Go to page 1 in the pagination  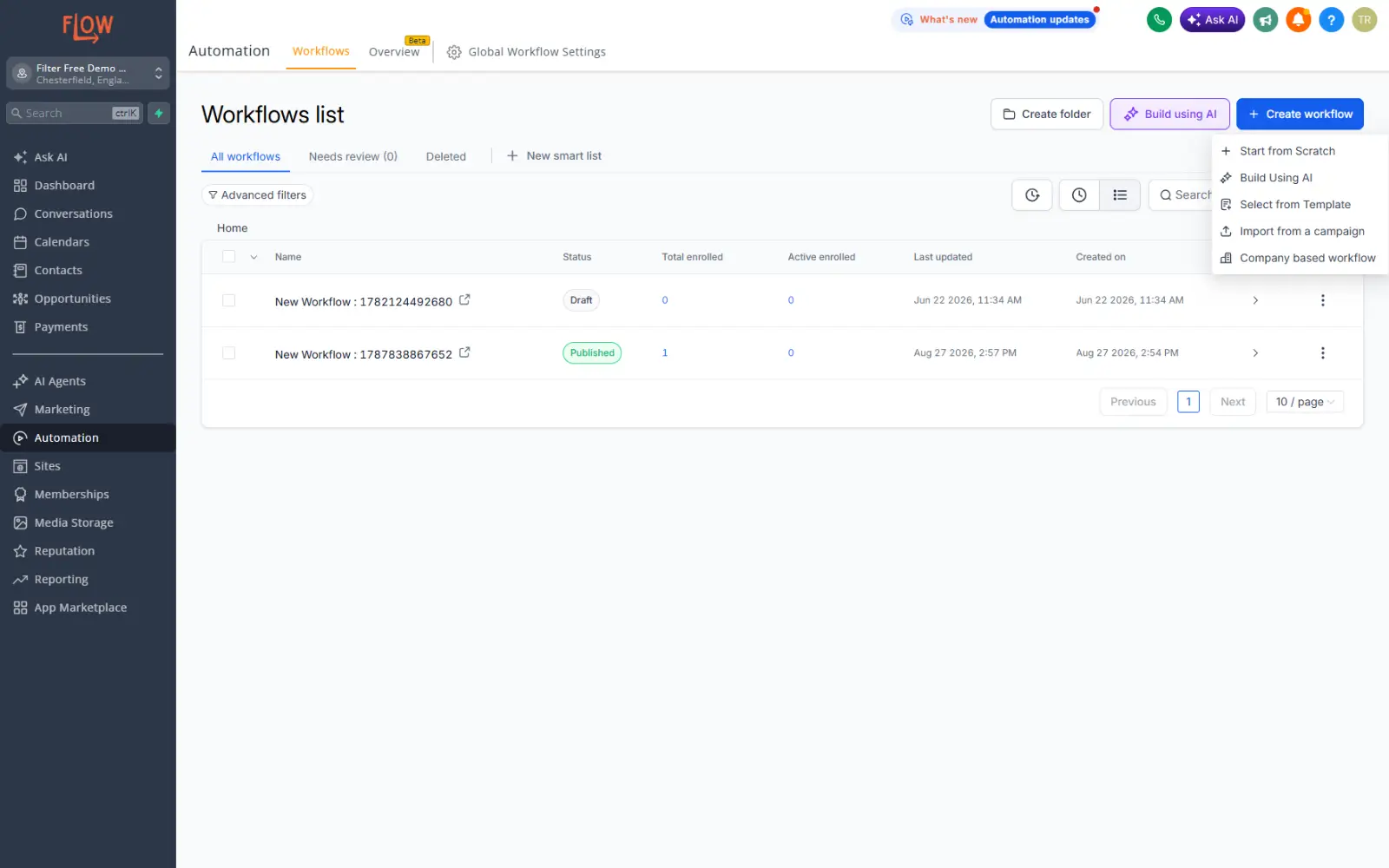point(1188,402)
